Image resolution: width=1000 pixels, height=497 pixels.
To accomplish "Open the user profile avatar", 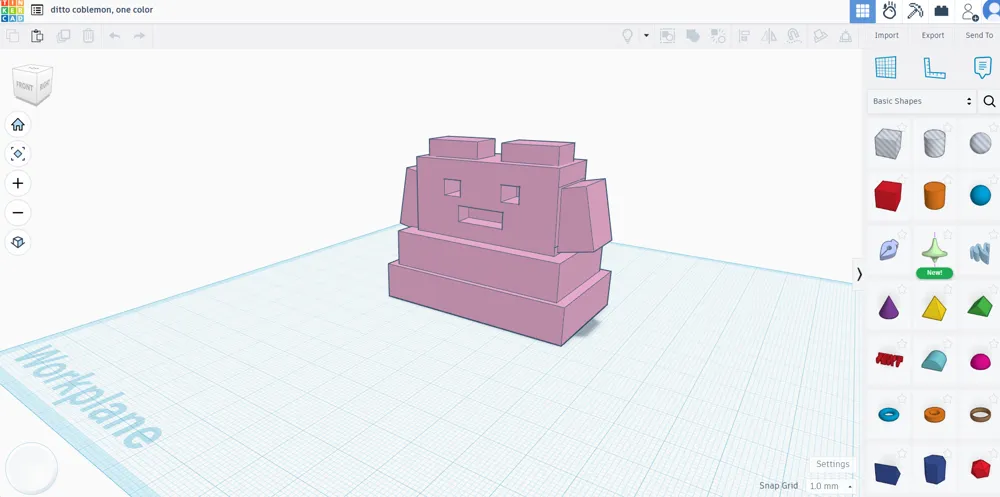I will (x=993, y=11).
